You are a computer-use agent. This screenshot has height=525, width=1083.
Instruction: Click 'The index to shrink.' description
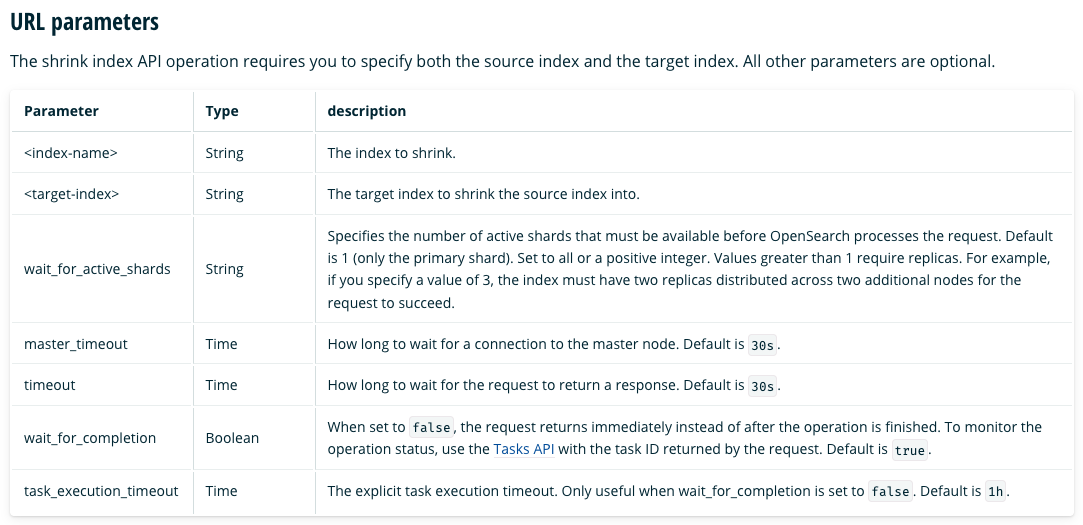pyautogui.click(x=392, y=153)
